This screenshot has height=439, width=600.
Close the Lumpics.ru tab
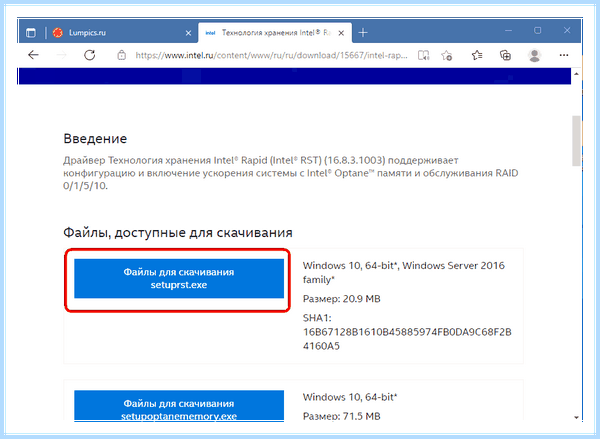188,33
